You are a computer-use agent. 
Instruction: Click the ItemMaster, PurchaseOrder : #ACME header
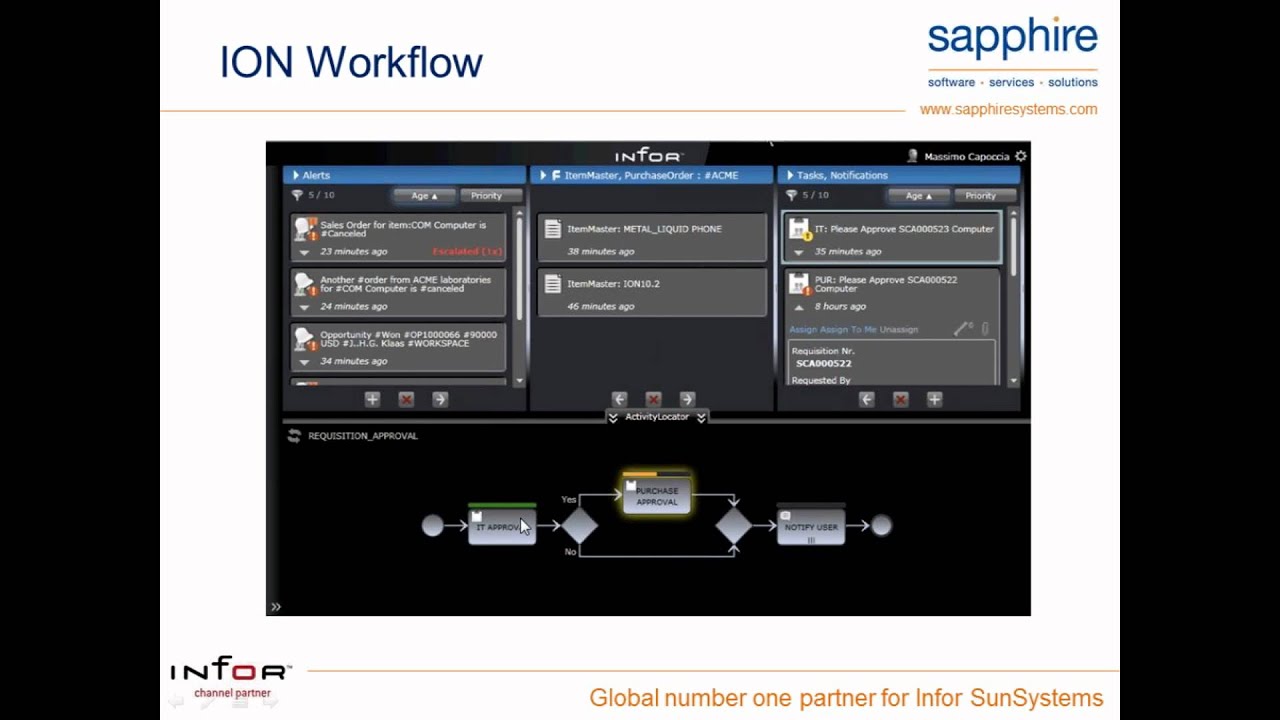[652, 175]
